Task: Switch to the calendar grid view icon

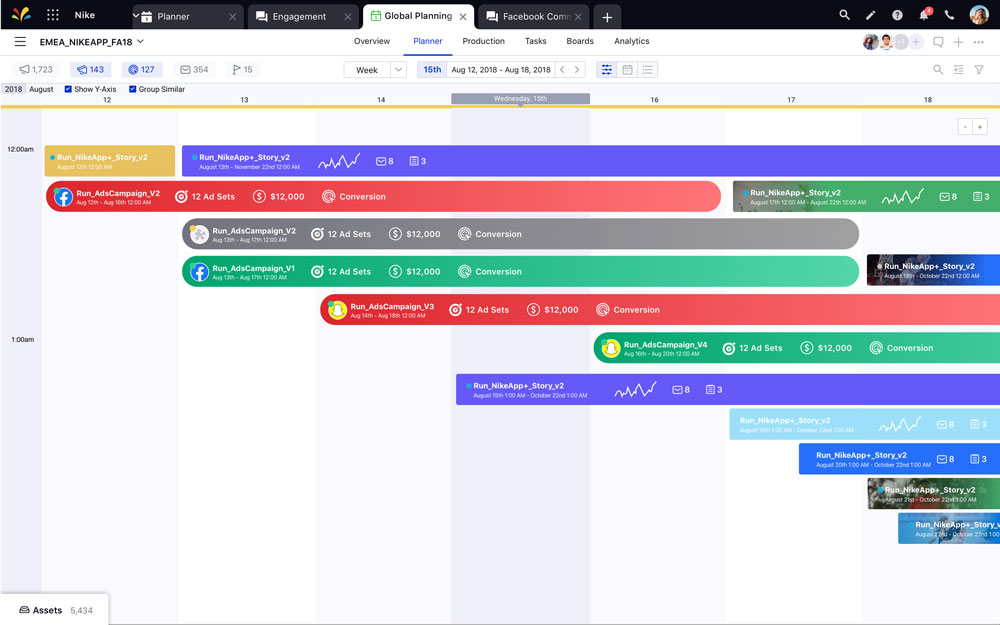Action: (628, 70)
